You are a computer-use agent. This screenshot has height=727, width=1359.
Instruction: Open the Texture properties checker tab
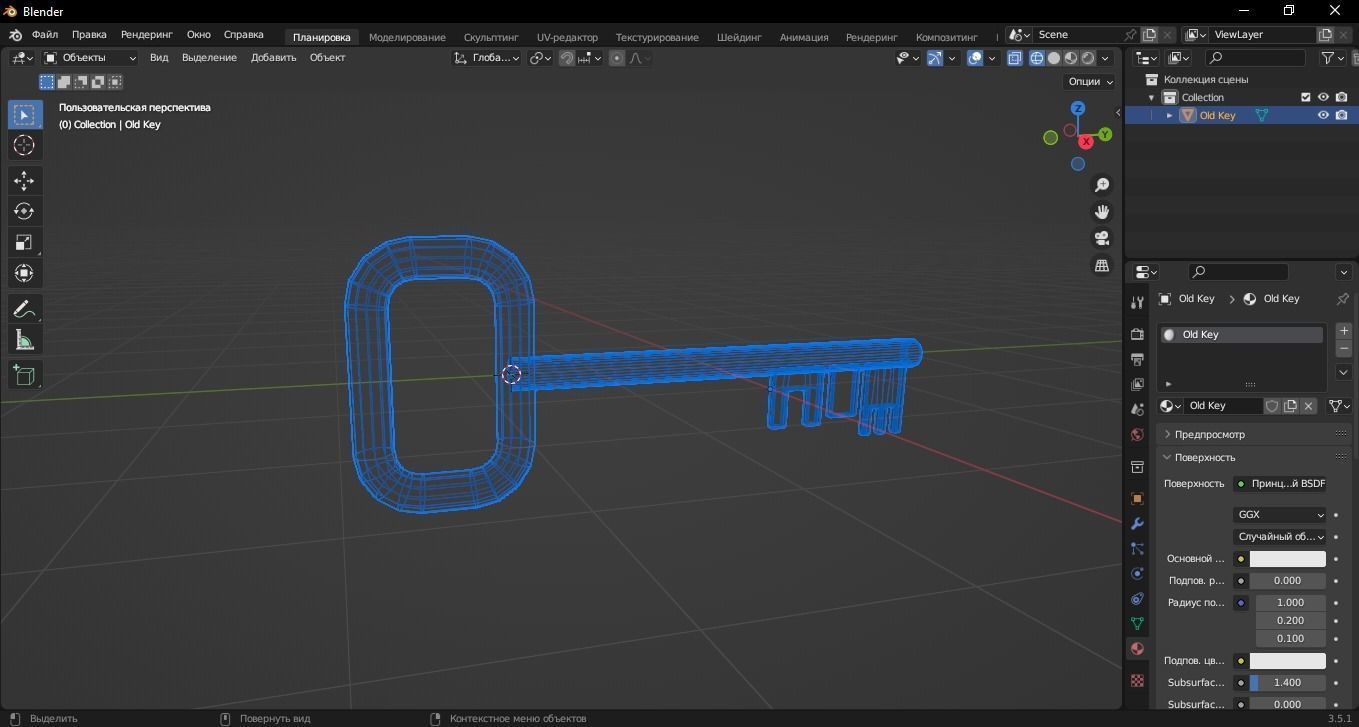(1137, 681)
